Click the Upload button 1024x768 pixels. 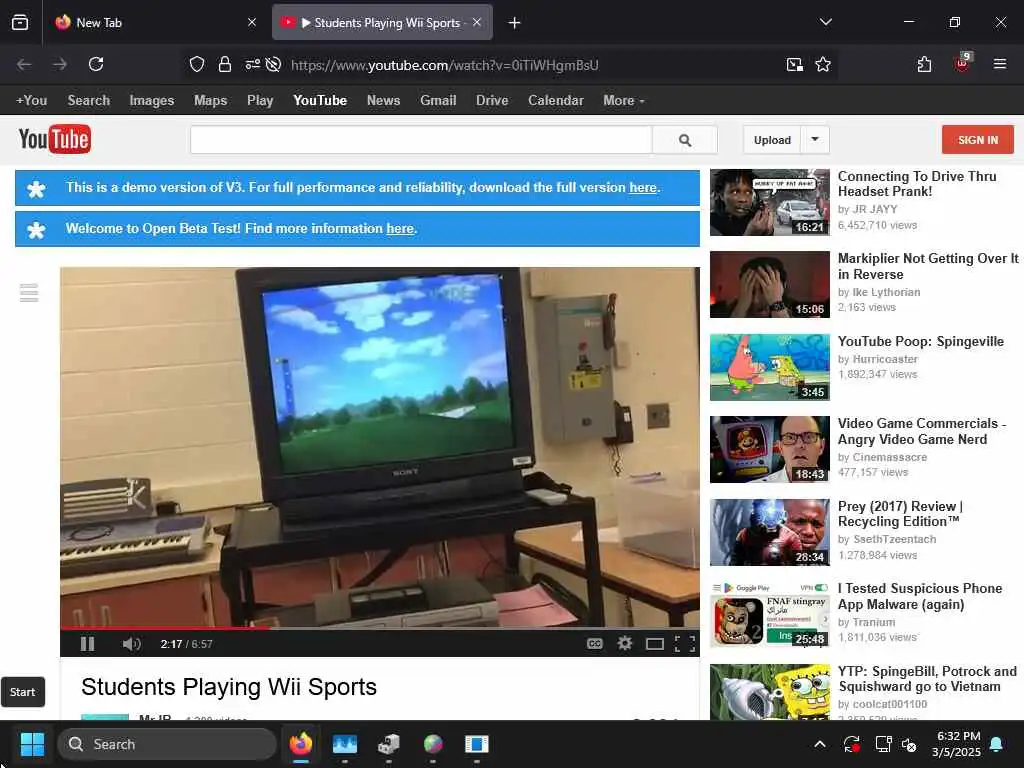click(772, 140)
